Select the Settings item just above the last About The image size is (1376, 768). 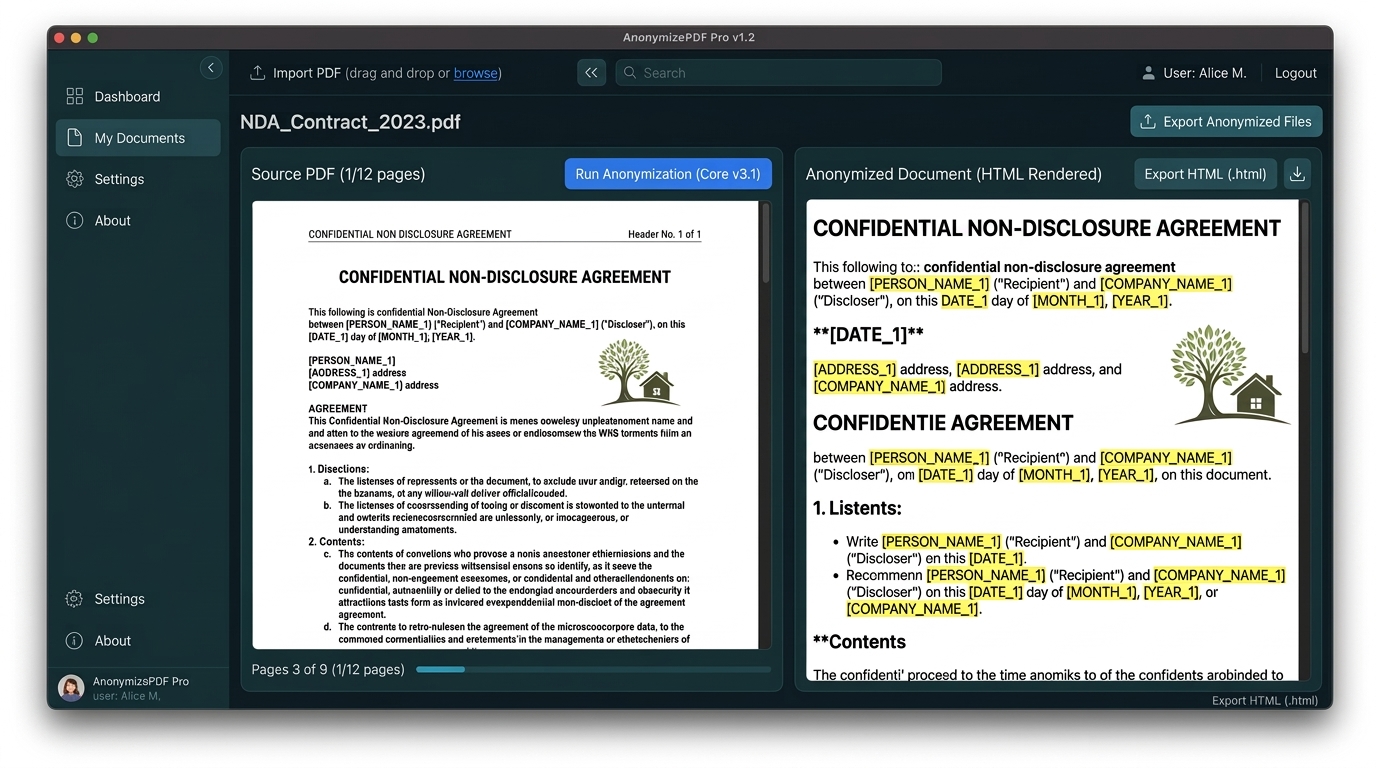(106, 599)
